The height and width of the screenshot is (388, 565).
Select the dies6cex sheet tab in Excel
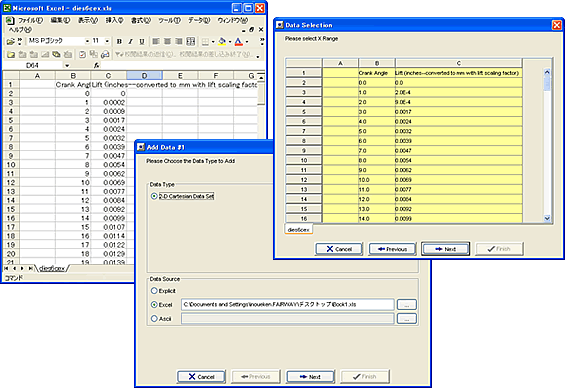52,268
